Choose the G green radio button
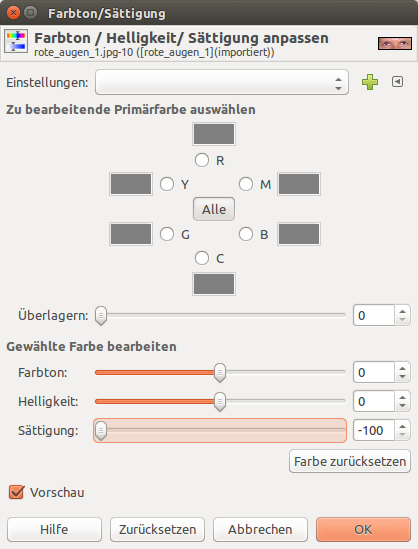The width and height of the screenshot is (418, 549). pyautogui.click(x=167, y=234)
